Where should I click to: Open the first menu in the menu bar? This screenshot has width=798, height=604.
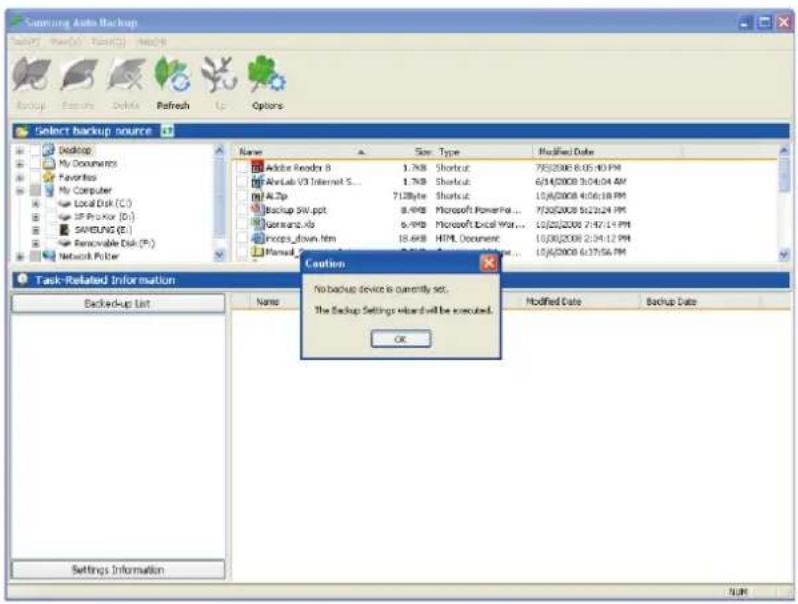pyautogui.click(x=25, y=42)
